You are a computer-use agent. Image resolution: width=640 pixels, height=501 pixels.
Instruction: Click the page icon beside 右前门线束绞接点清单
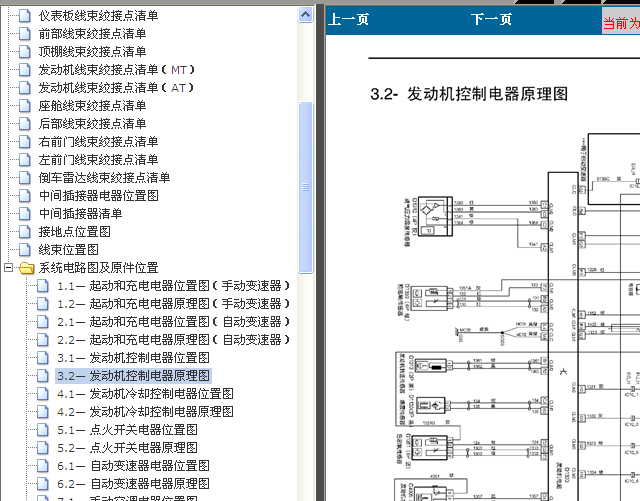[x=24, y=142]
